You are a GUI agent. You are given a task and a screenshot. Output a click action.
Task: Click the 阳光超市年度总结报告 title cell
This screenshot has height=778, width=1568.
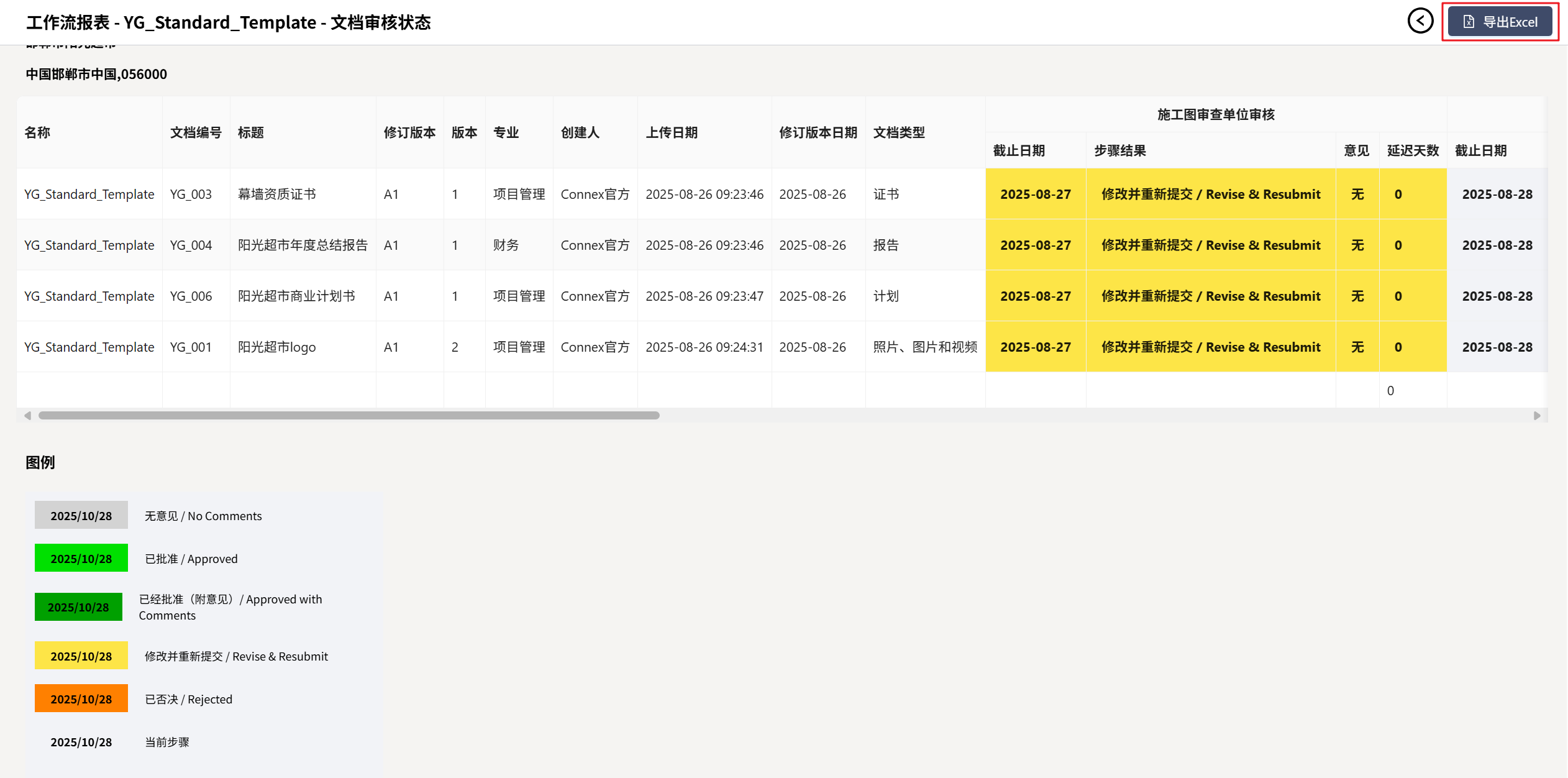303,245
